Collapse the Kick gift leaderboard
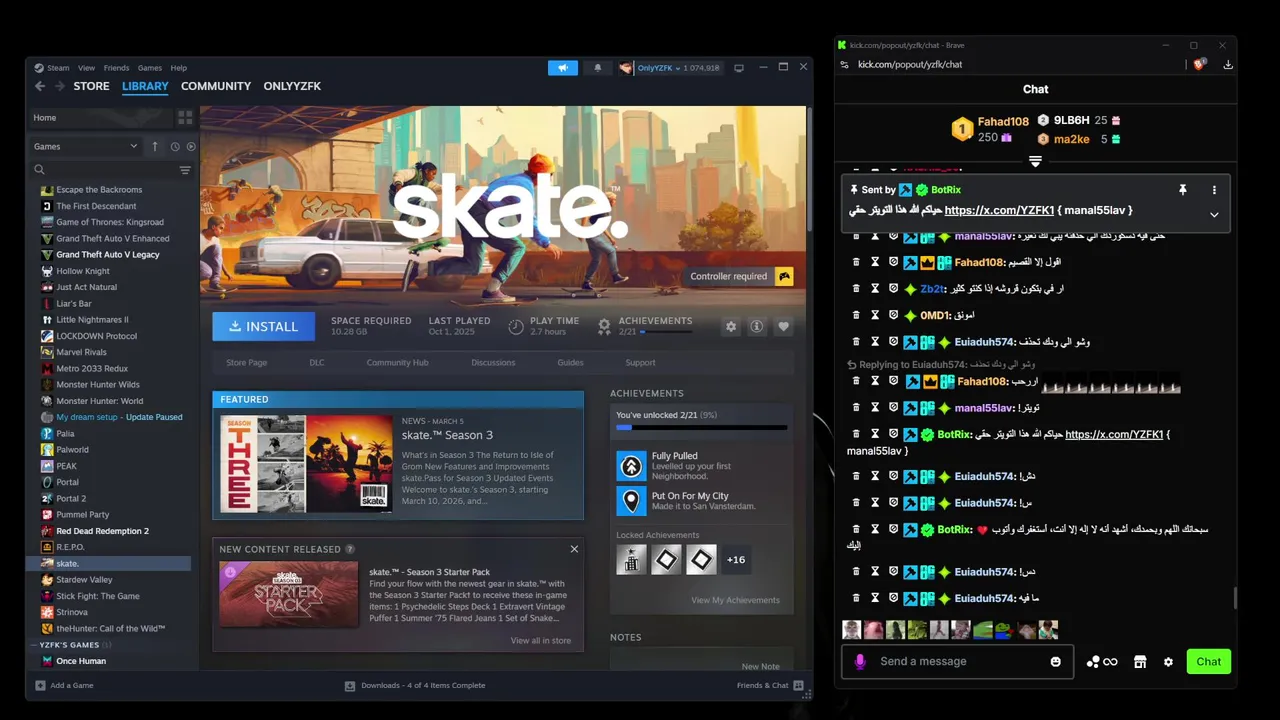 pos(1035,161)
